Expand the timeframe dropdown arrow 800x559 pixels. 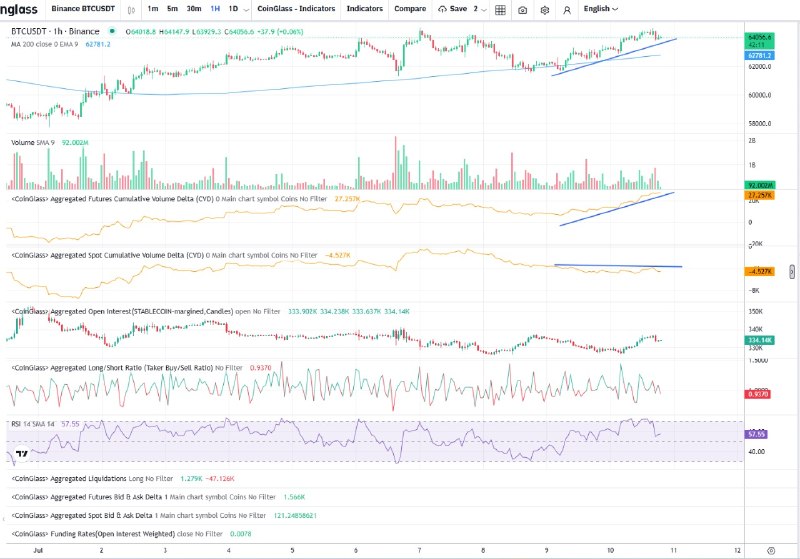coord(246,10)
